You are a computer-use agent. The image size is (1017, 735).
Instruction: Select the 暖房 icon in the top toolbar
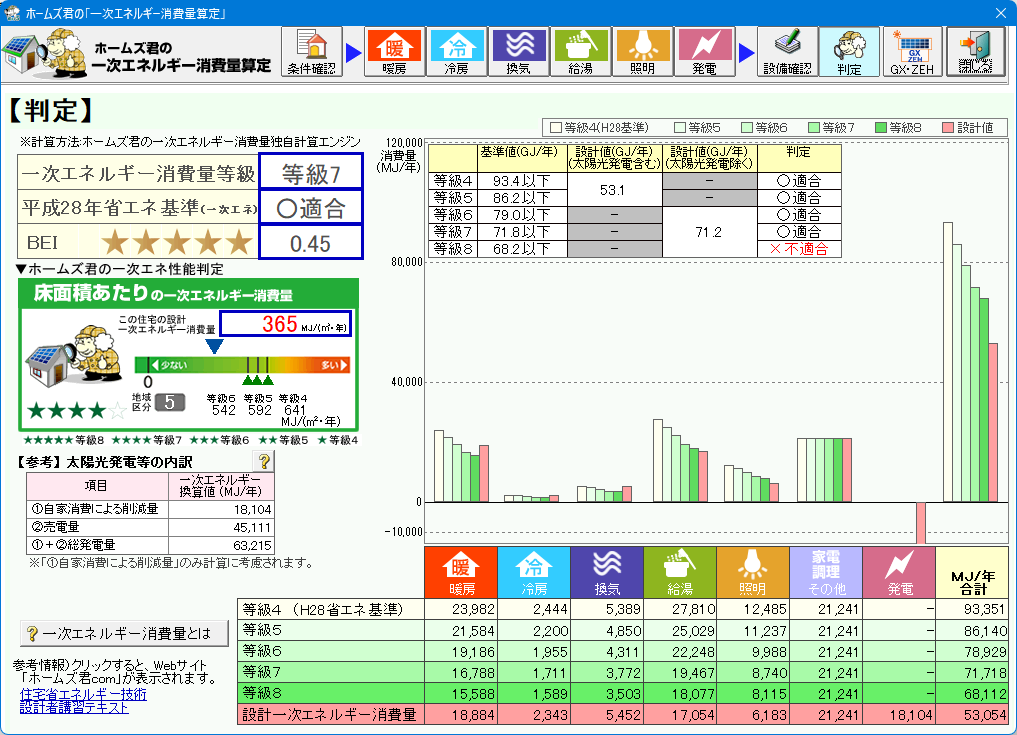395,52
